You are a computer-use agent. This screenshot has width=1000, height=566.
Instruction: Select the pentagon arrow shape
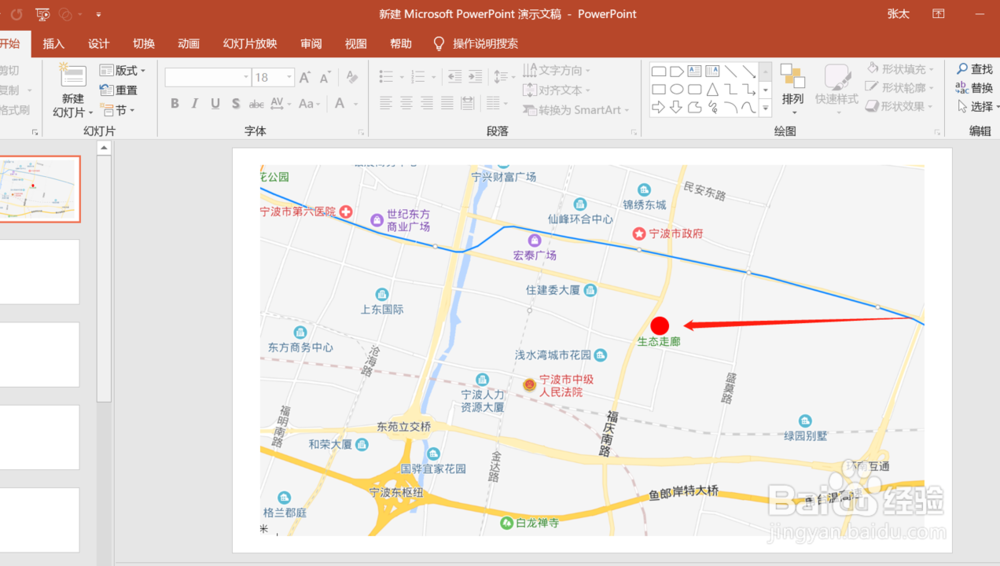677,71
